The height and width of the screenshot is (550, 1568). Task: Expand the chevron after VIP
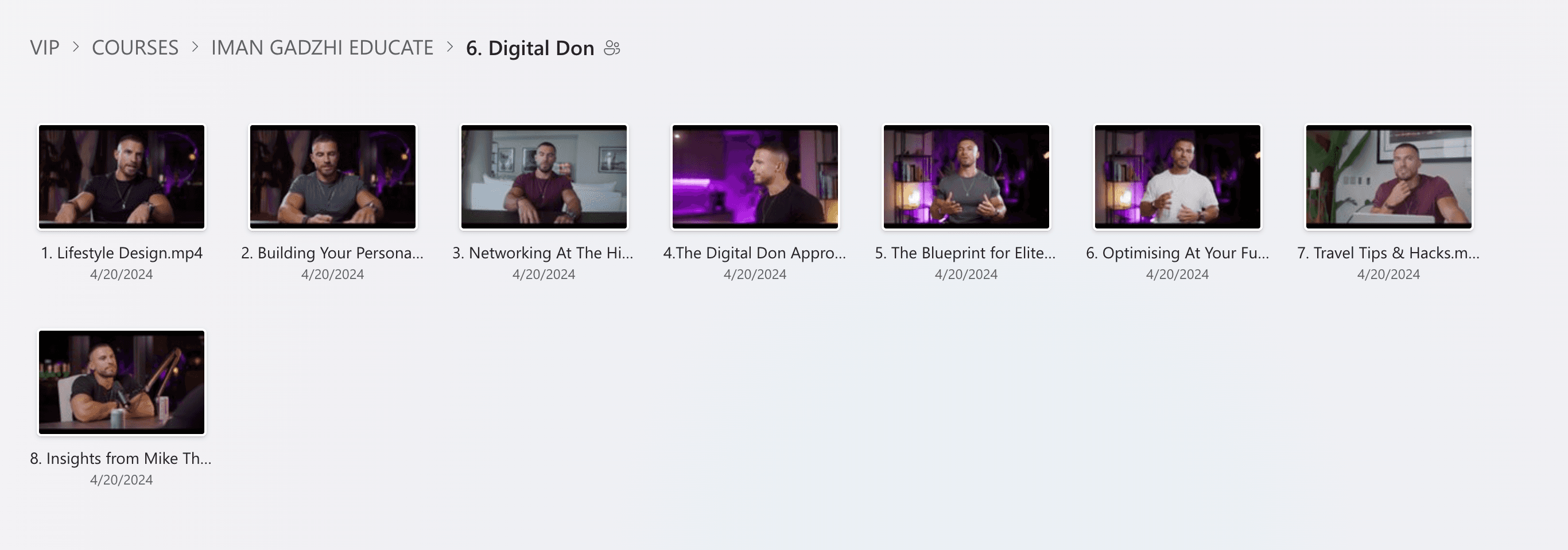pos(76,47)
